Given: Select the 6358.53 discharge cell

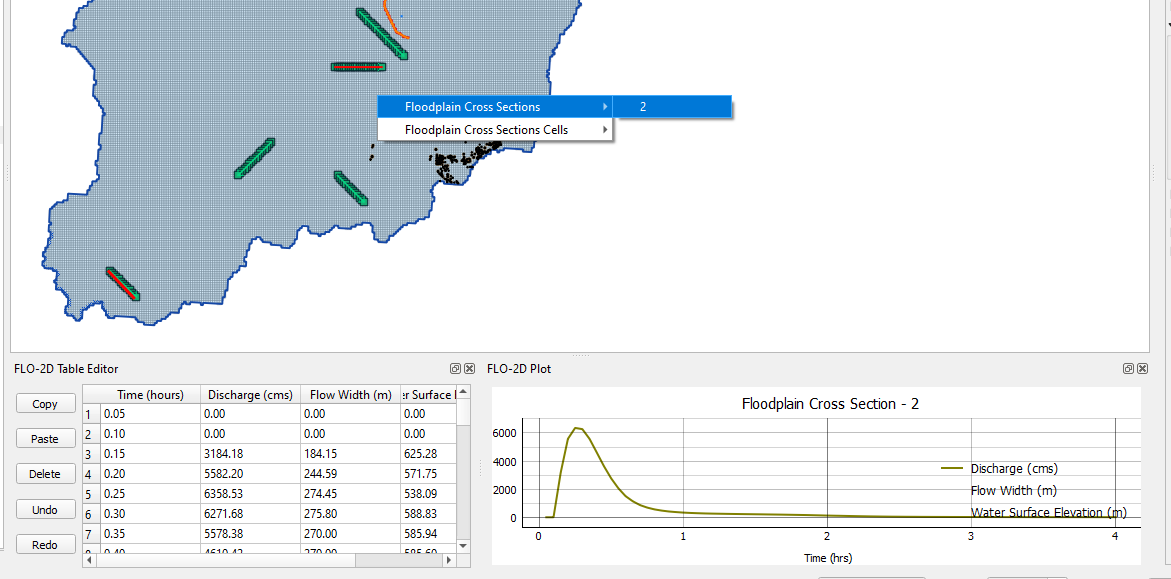Looking at the screenshot, I should [x=249, y=494].
